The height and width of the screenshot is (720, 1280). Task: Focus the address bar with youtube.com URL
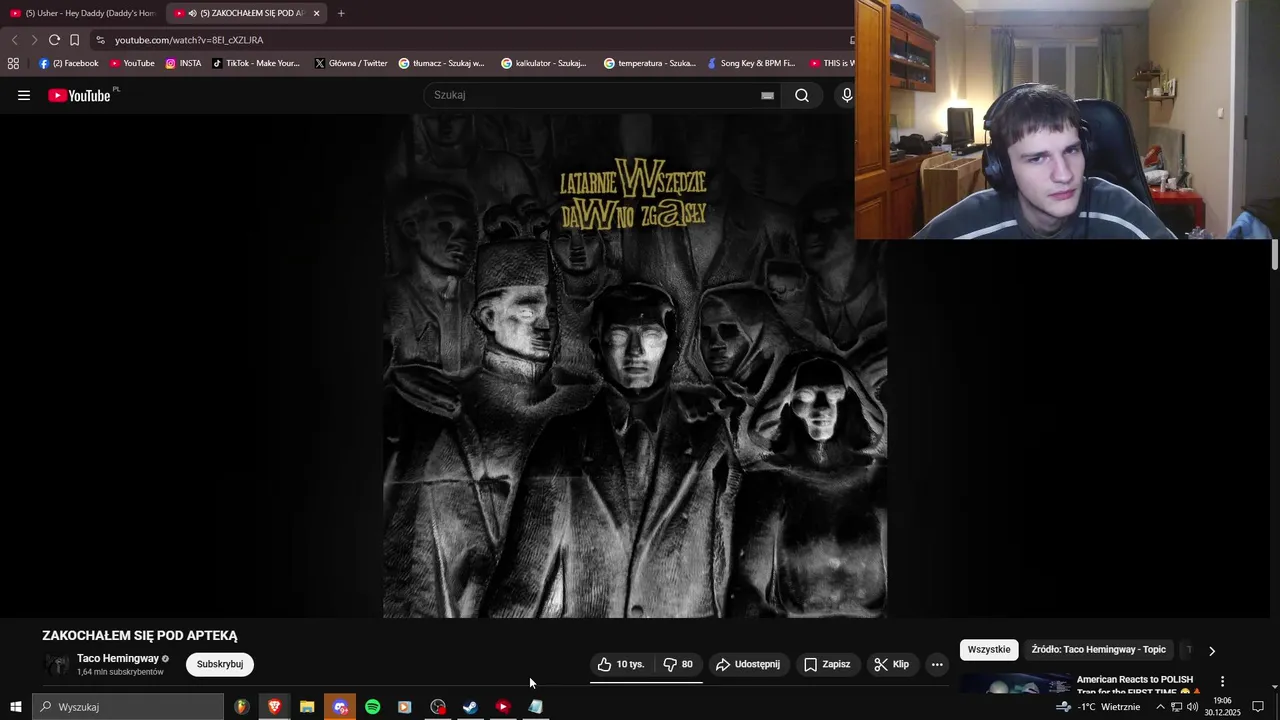pyautogui.click(x=470, y=40)
